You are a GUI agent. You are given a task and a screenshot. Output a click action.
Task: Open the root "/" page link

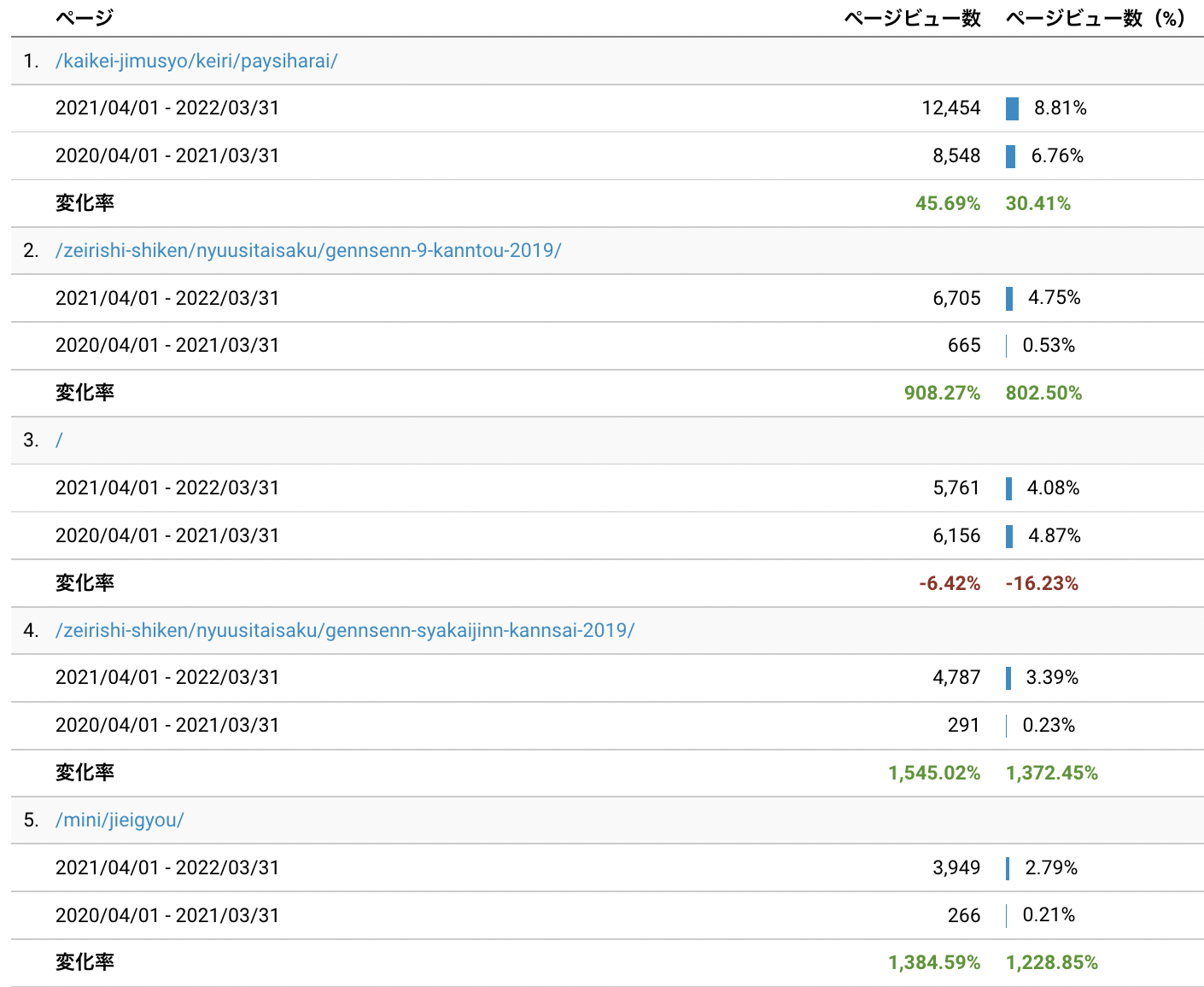tap(59, 441)
